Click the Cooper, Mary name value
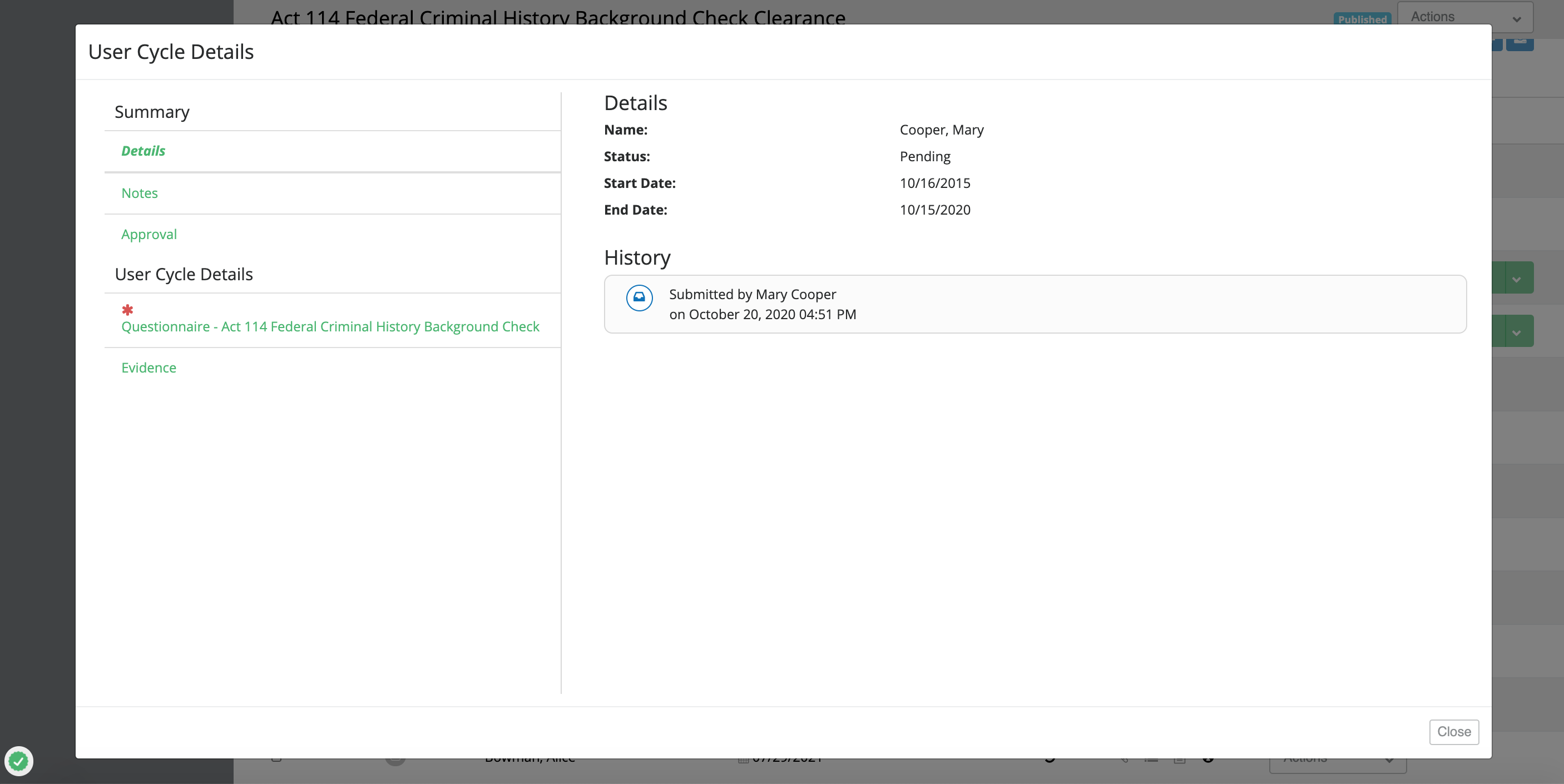Image resolution: width=1564 pixels, height=784 pixels. [941, 130]
